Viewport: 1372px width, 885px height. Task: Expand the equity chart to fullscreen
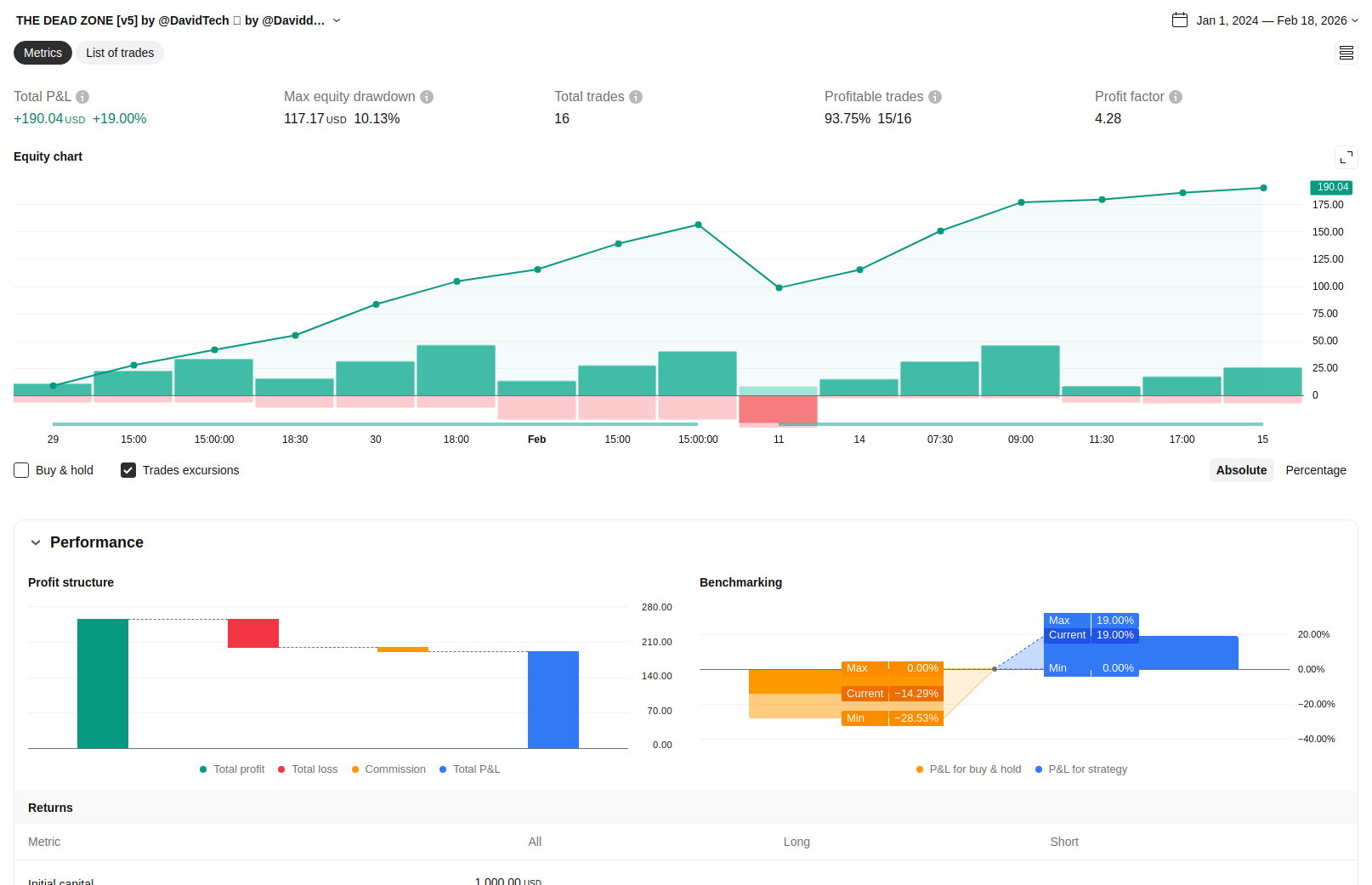pyautogui.click(x=1346, y=157)
